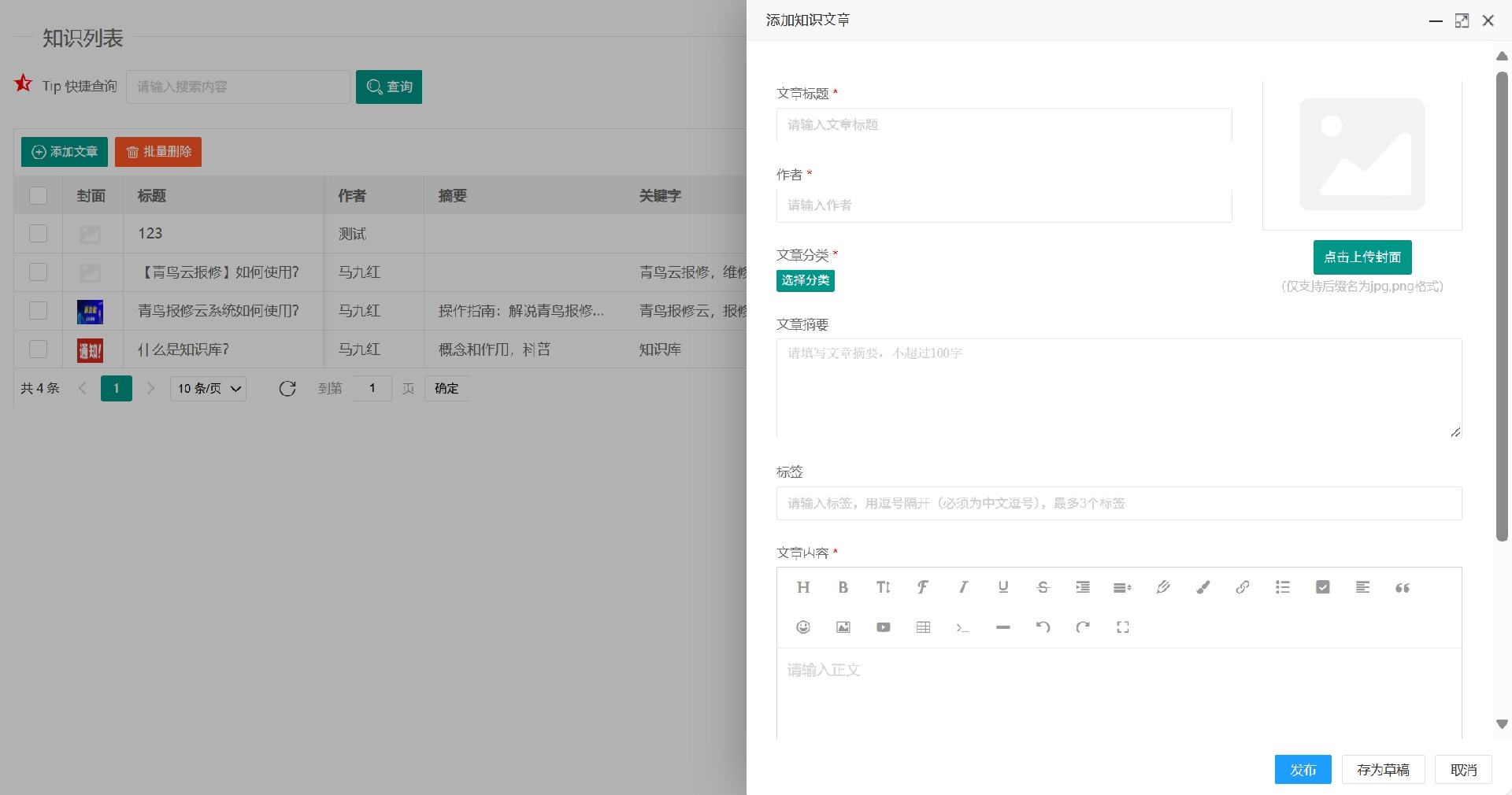Image resolution: width=1512 pixels, height=795 pixels.
Task: Expand the editor to fullscreen mode
Action: [x=1122, y=627]
